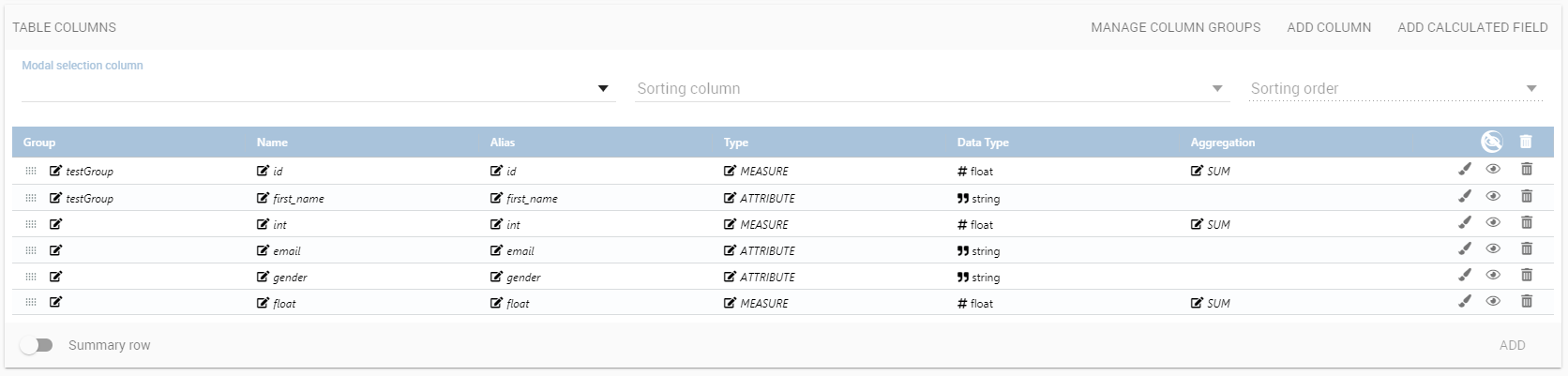Delete the email column row
Screen dimensions: 1568x376
click(x=1526, y=249)
